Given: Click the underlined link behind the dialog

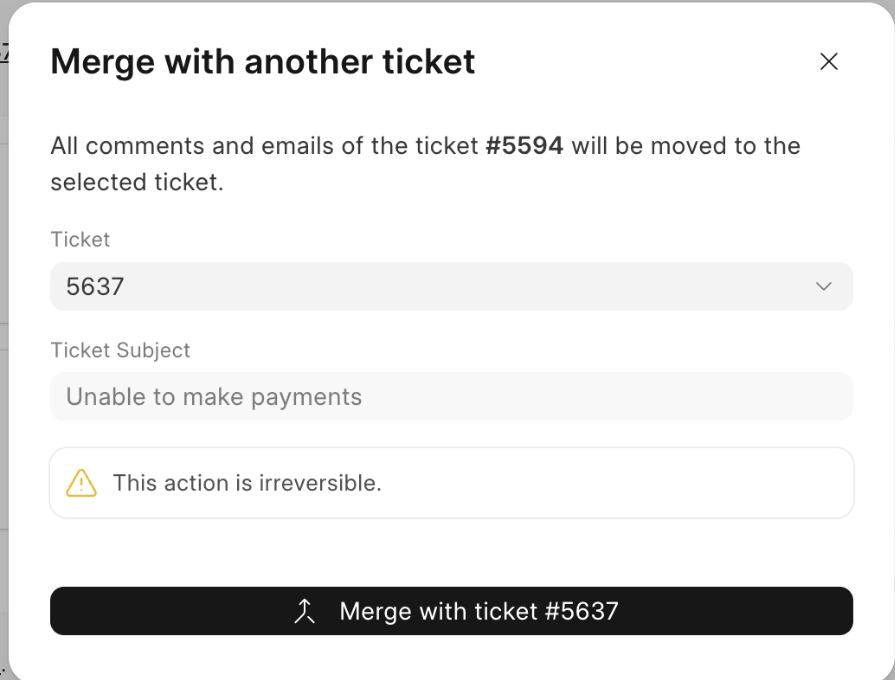Looking at the screenshot, I should coord(3,51).
